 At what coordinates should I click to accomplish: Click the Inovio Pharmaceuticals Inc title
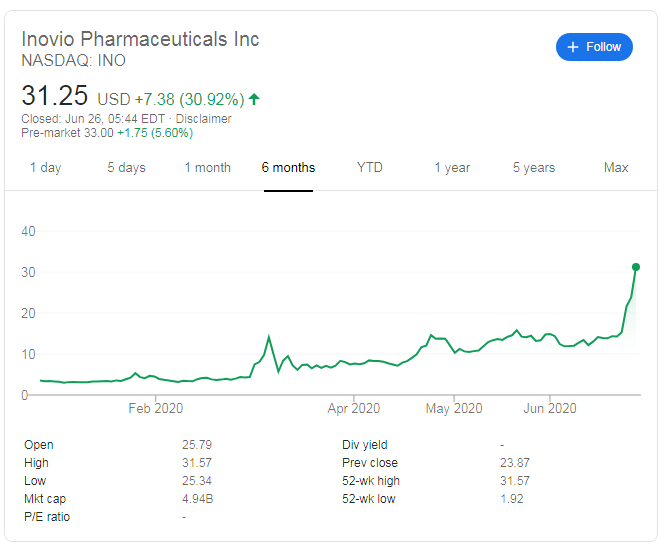140,39
